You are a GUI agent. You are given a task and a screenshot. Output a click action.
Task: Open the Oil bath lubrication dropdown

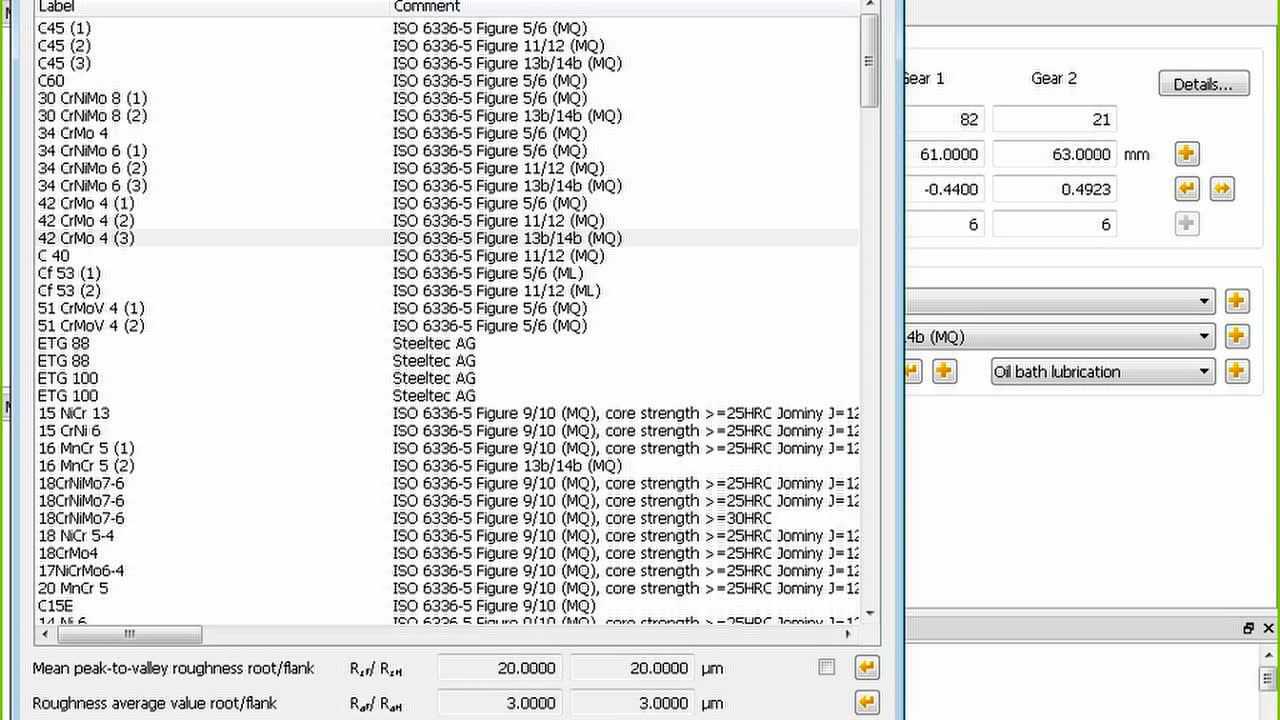coord(1102,371)
